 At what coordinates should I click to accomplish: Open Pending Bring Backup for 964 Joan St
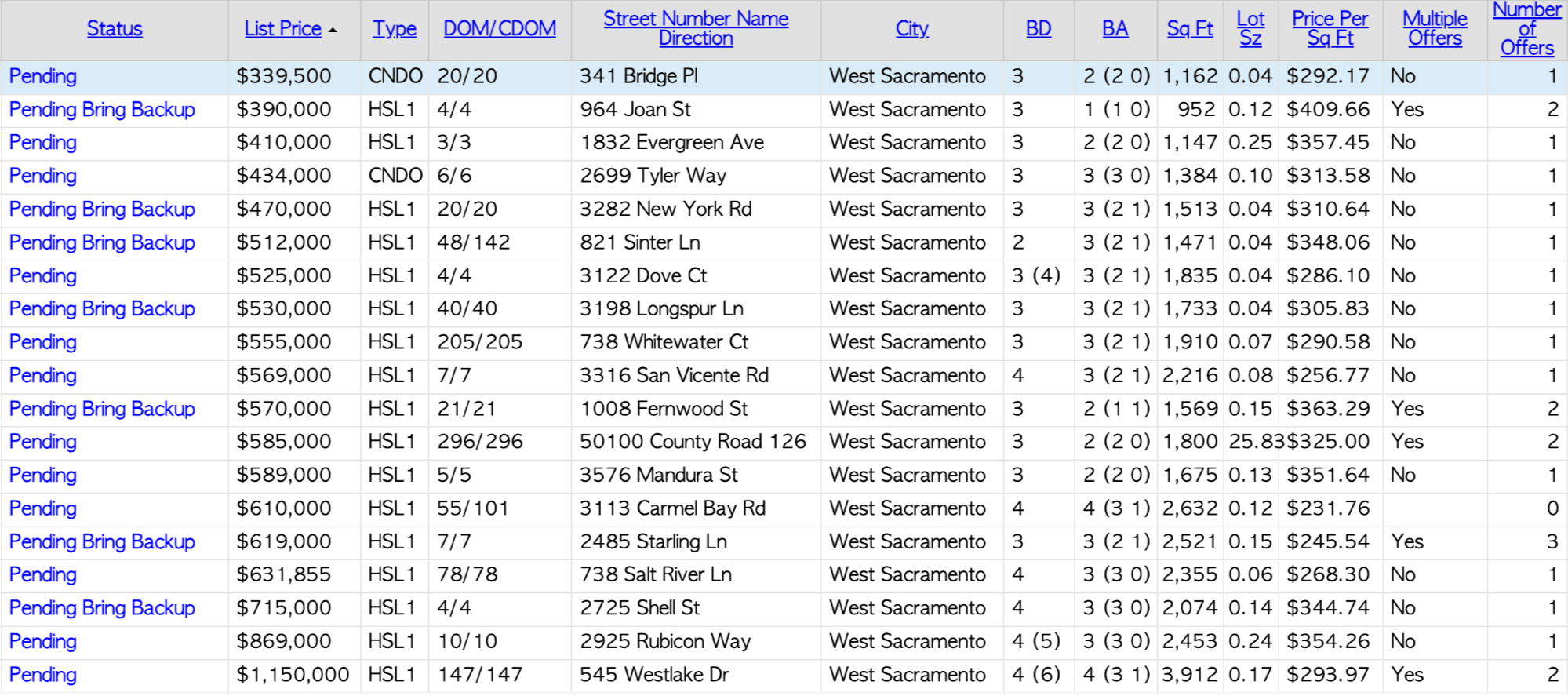coord(102,109)
